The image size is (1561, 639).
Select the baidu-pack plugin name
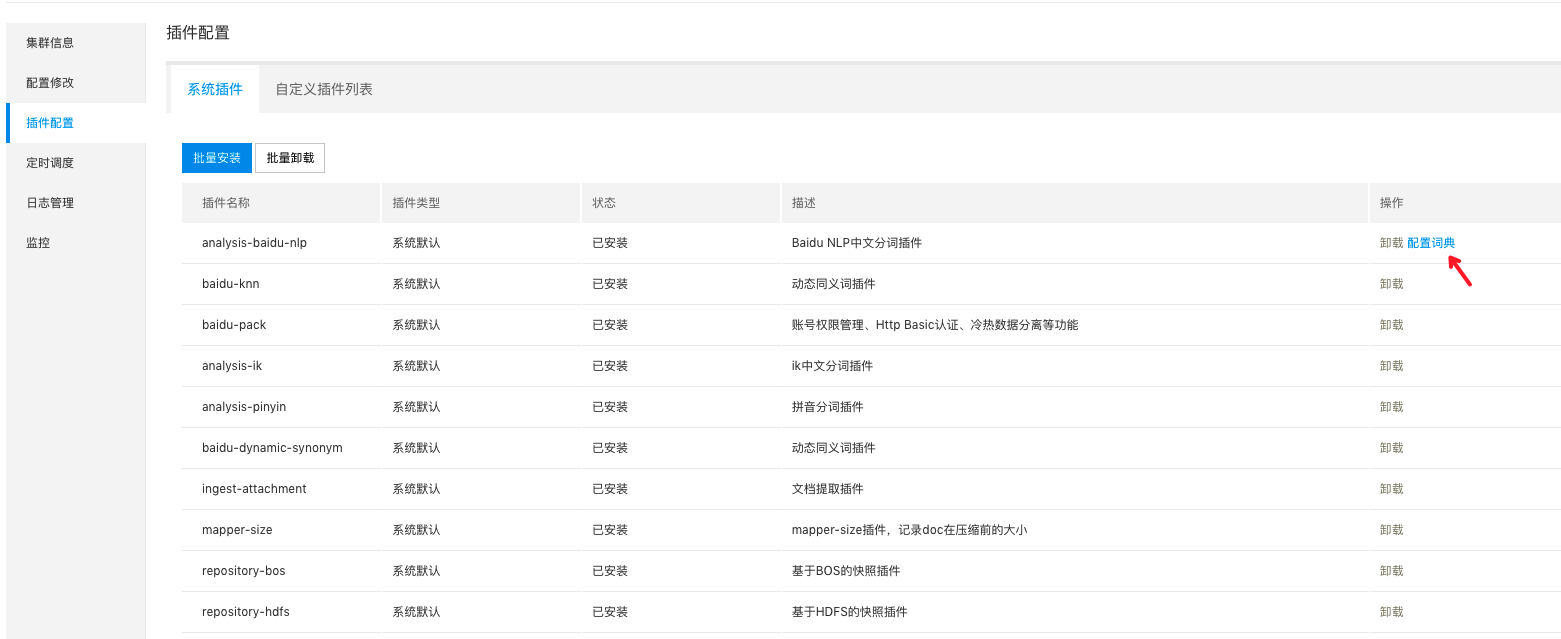234,325
